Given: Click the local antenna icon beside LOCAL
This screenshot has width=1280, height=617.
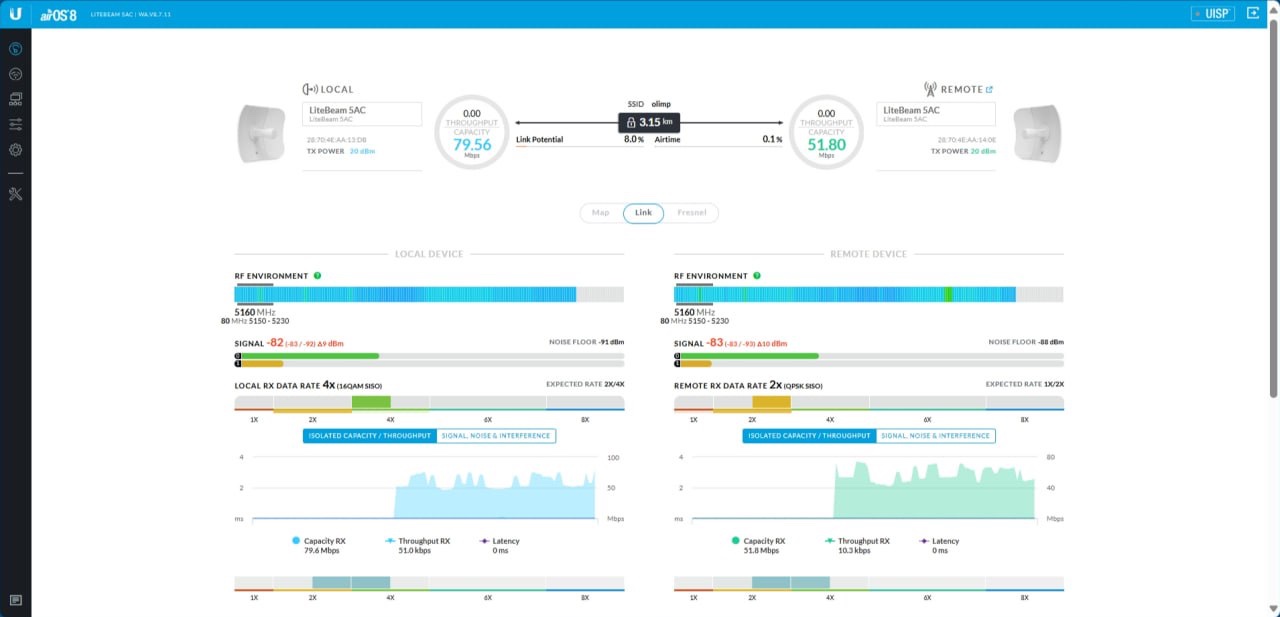Looking at the screenshot, I should (x=310, y=89).
